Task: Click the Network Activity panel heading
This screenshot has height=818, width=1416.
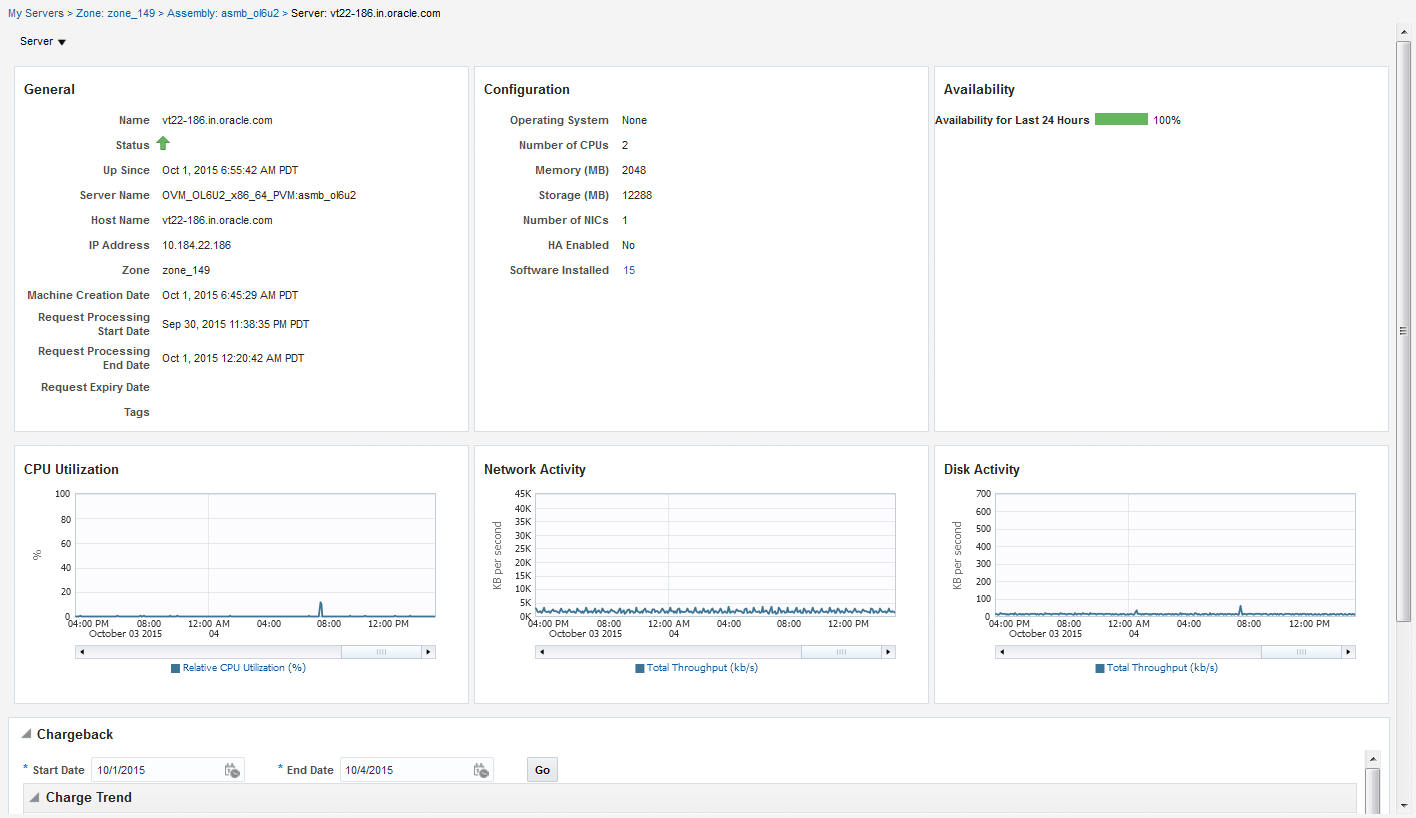Action: pyautogui.click(x=535, y=469)
